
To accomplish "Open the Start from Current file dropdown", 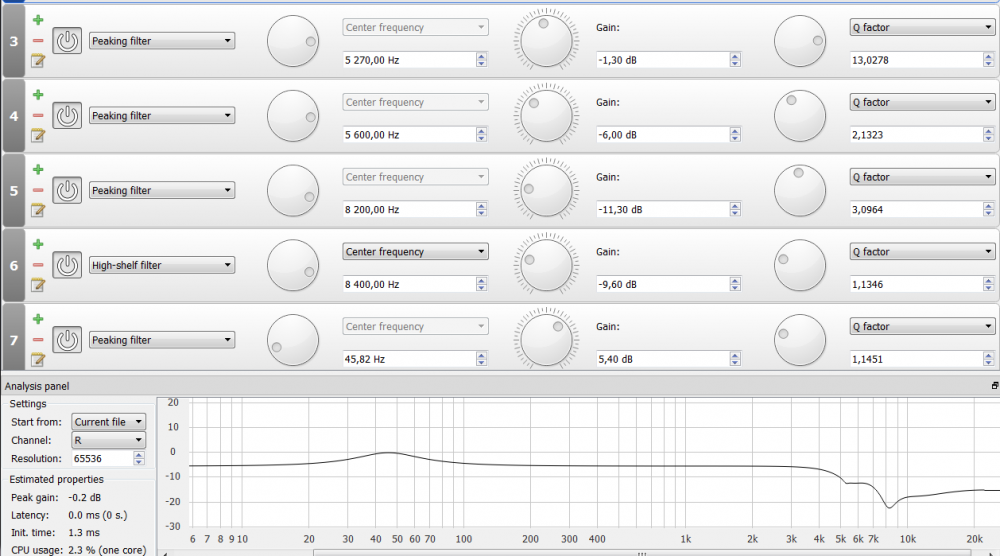I will 108,422.
